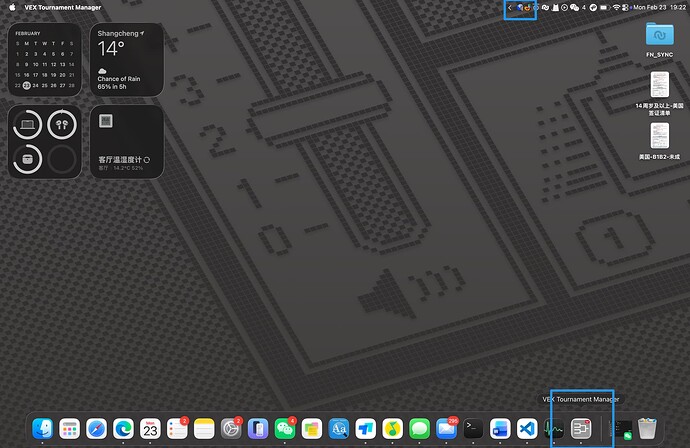Open QQ Music in the dock
This screenshot has width=690, height=448.
click(393, 428)
